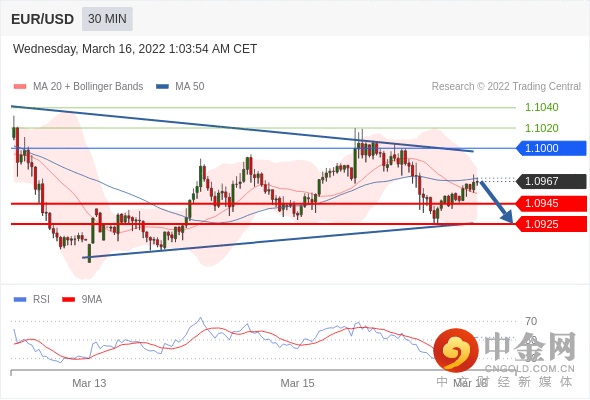This screenshot has width=590, height=400.
Task: Click the RSI 70 level label
Action: click(531, 321)
